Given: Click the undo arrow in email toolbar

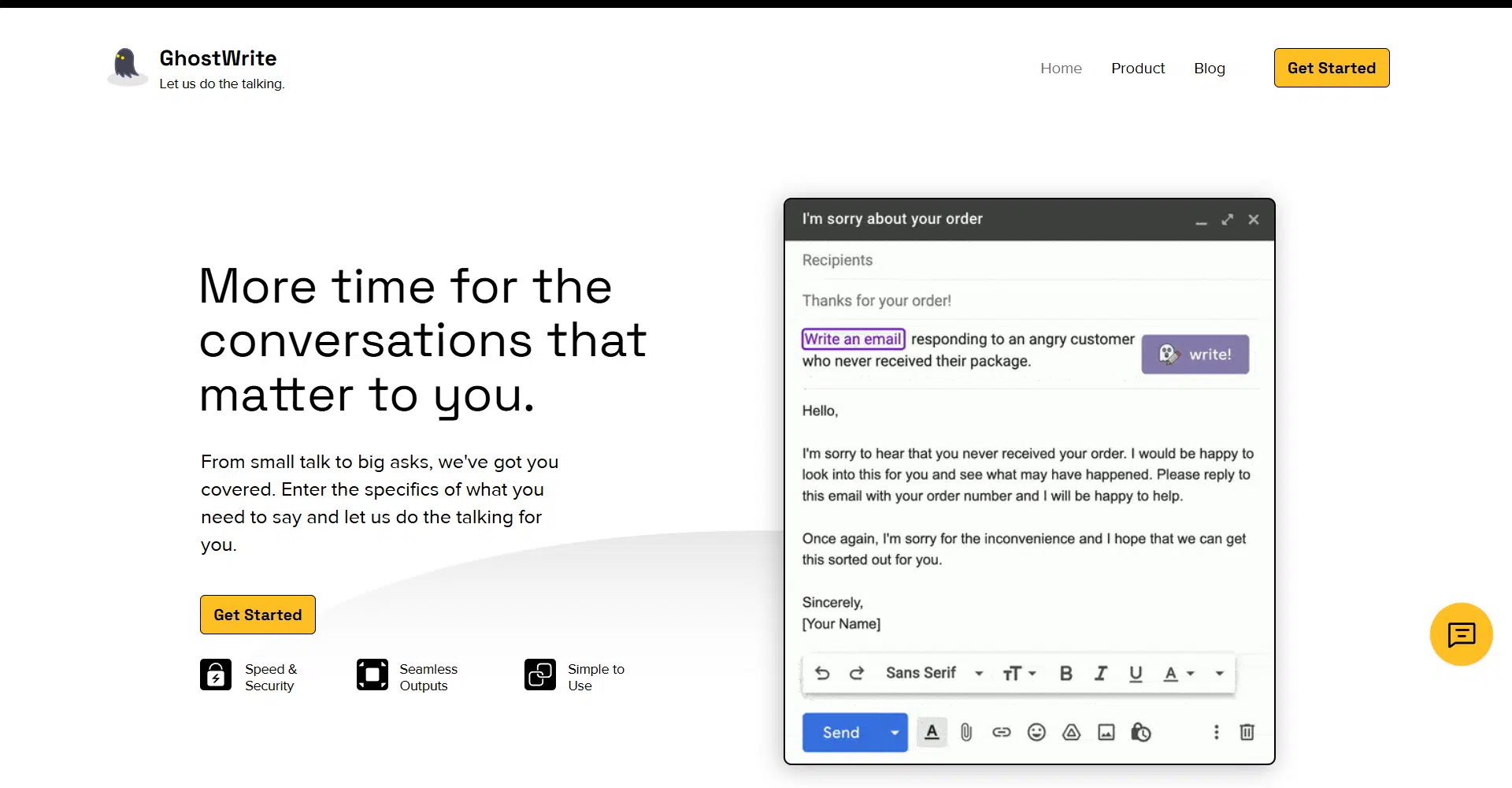Looking at the screenshot, I should (822, 673).
